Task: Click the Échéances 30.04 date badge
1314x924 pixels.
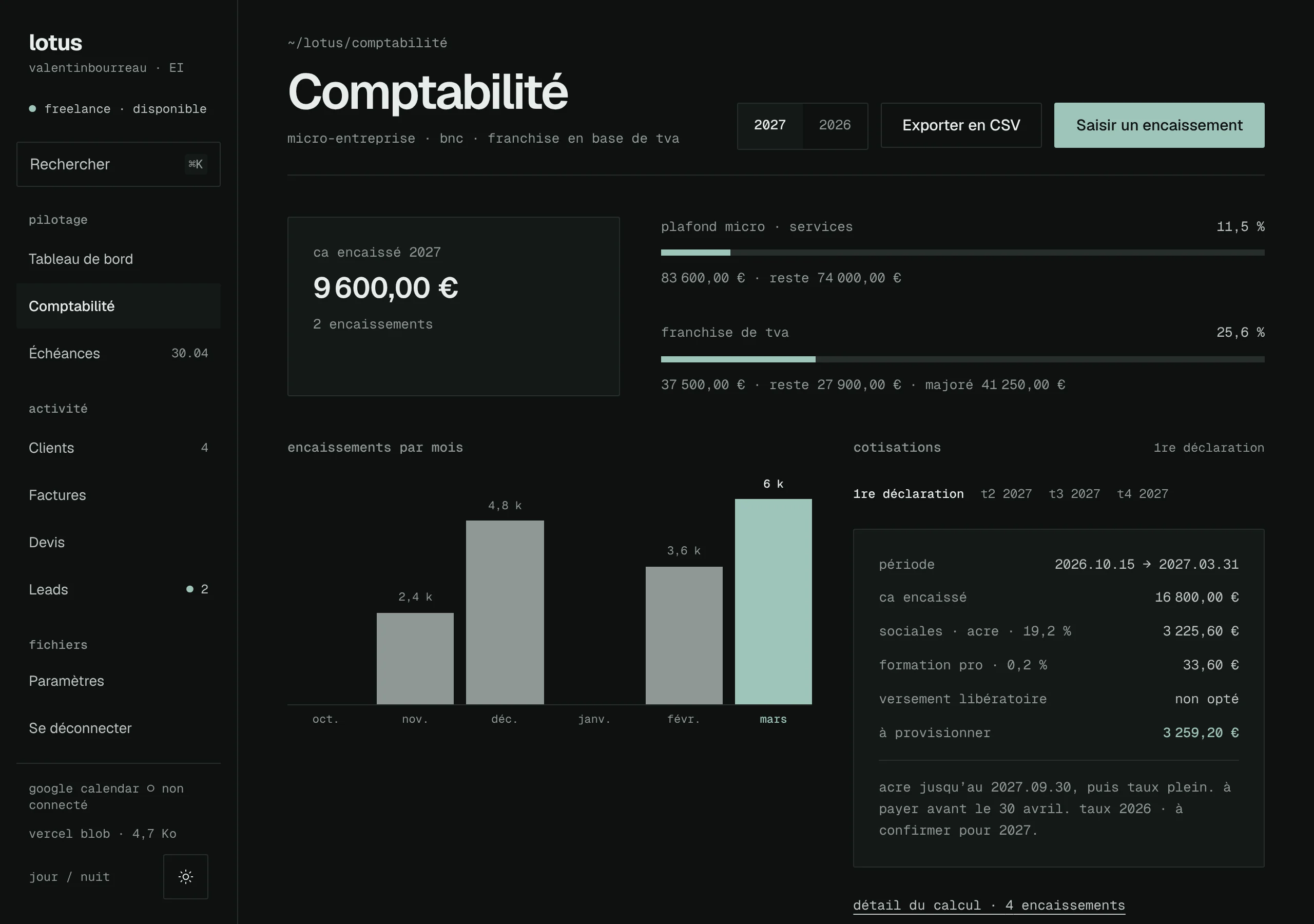Action: [x=189, y=353]
